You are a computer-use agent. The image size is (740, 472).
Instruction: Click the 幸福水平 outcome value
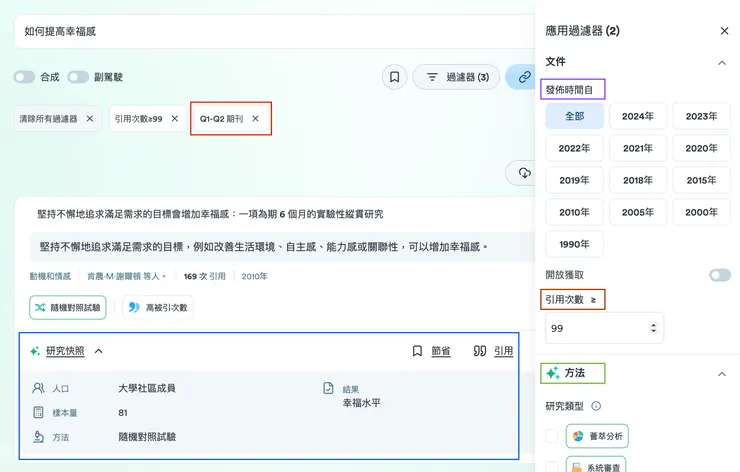click(x=362, y=403)
